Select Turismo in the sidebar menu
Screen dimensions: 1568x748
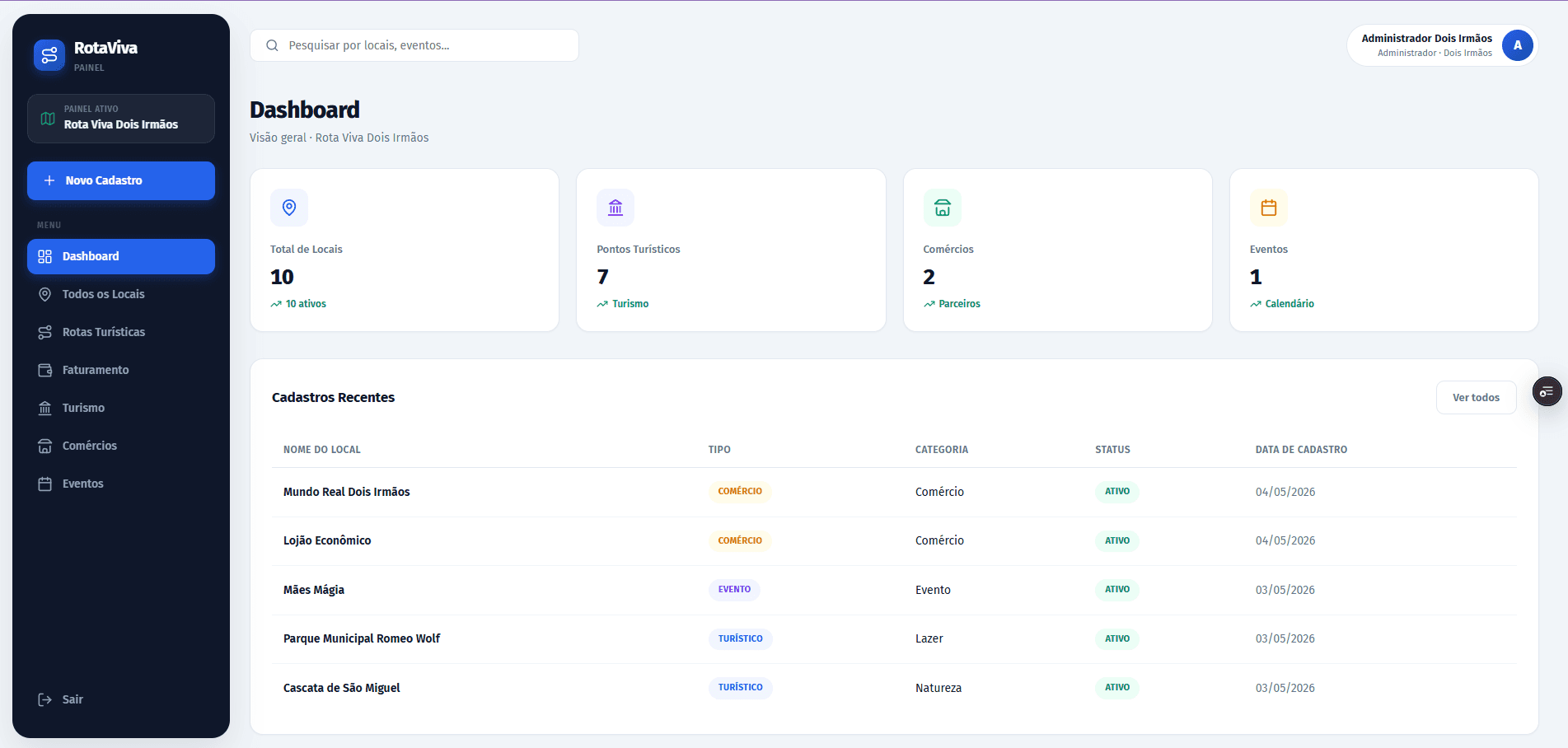[121, 408]
